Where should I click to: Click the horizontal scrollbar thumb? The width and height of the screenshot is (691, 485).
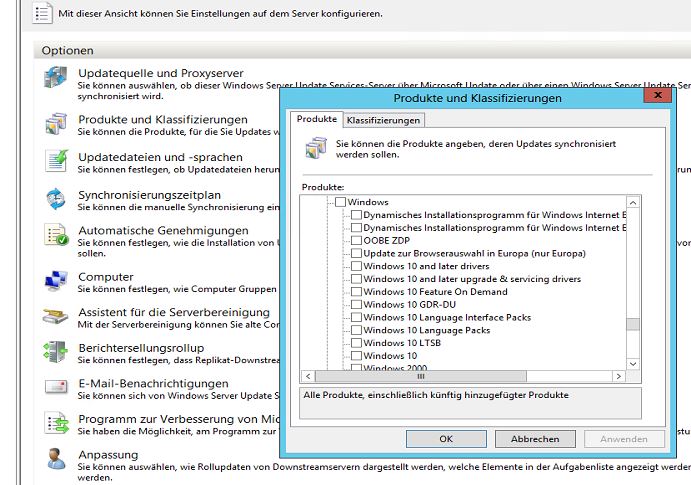421,376
